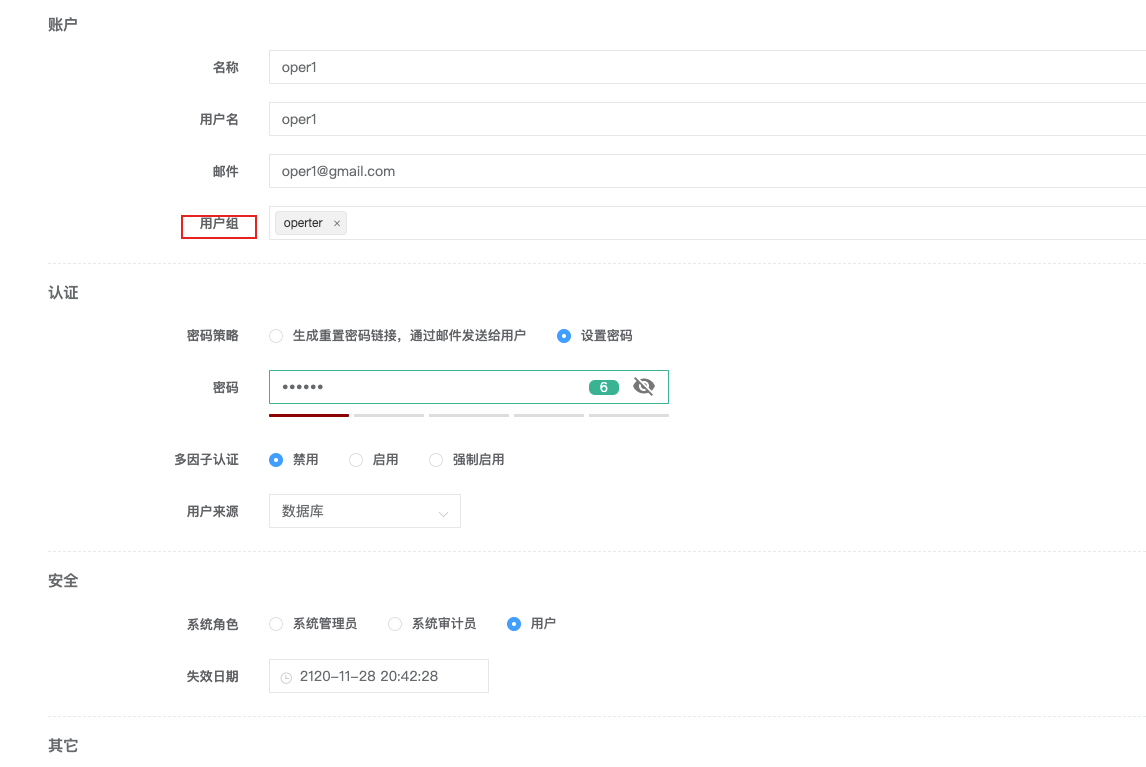Click the 多因子认证 label

[206, 460]
